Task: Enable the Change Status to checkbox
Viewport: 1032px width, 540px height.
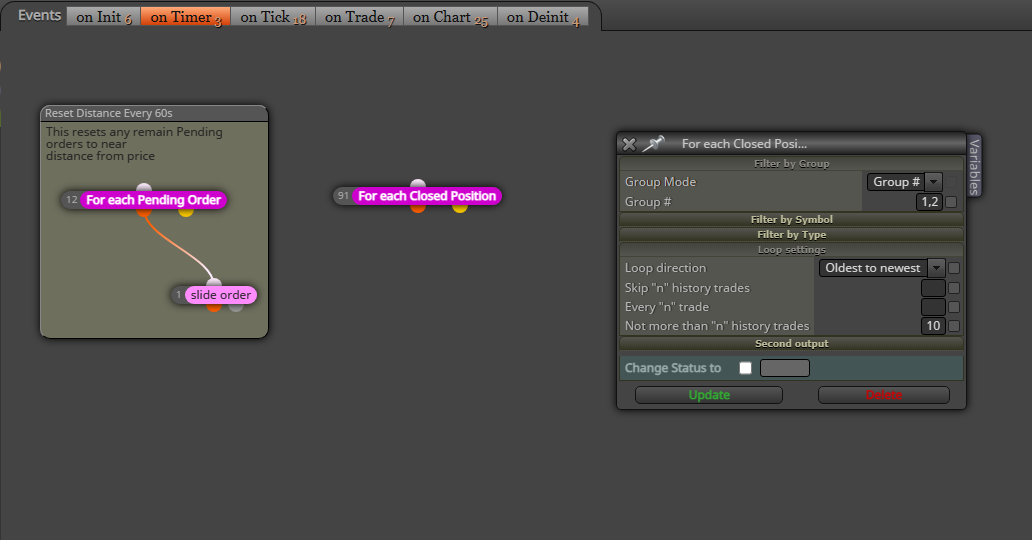Action: click(x=745, y=368)
